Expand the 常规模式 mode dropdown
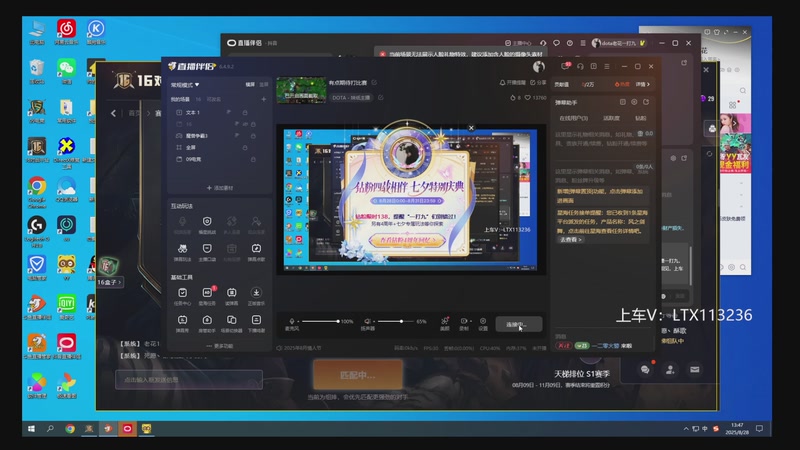 coord(185,85)
